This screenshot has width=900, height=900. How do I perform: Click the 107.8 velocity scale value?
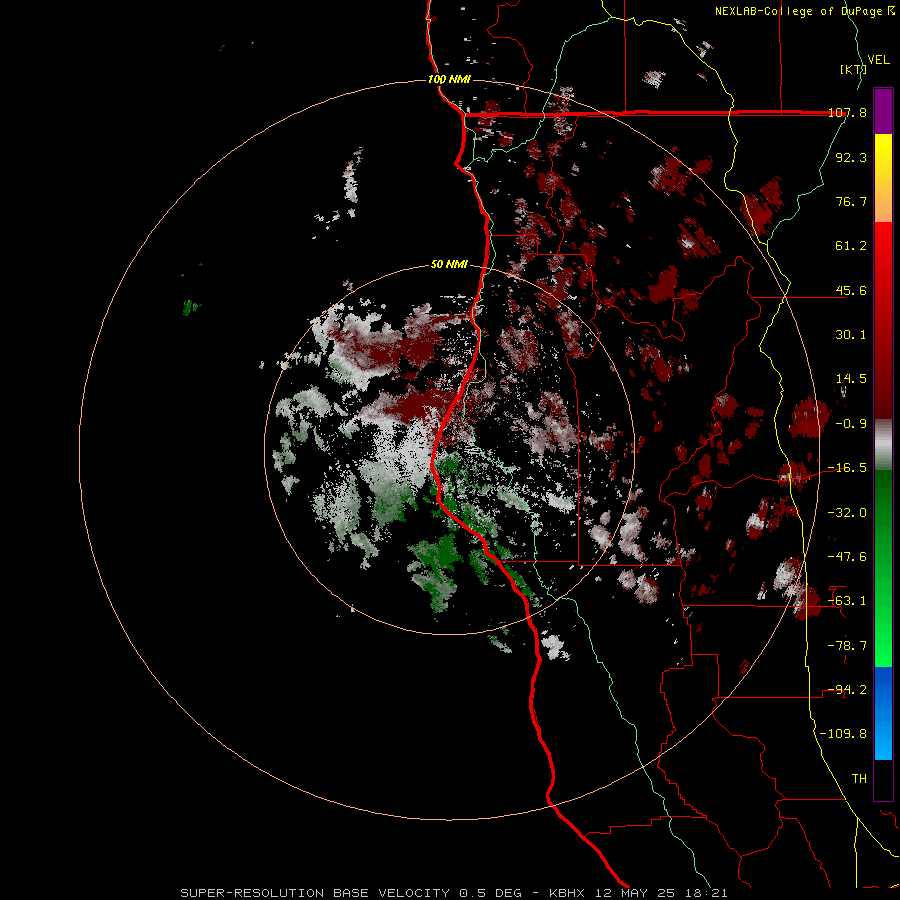tap(847, 112)
